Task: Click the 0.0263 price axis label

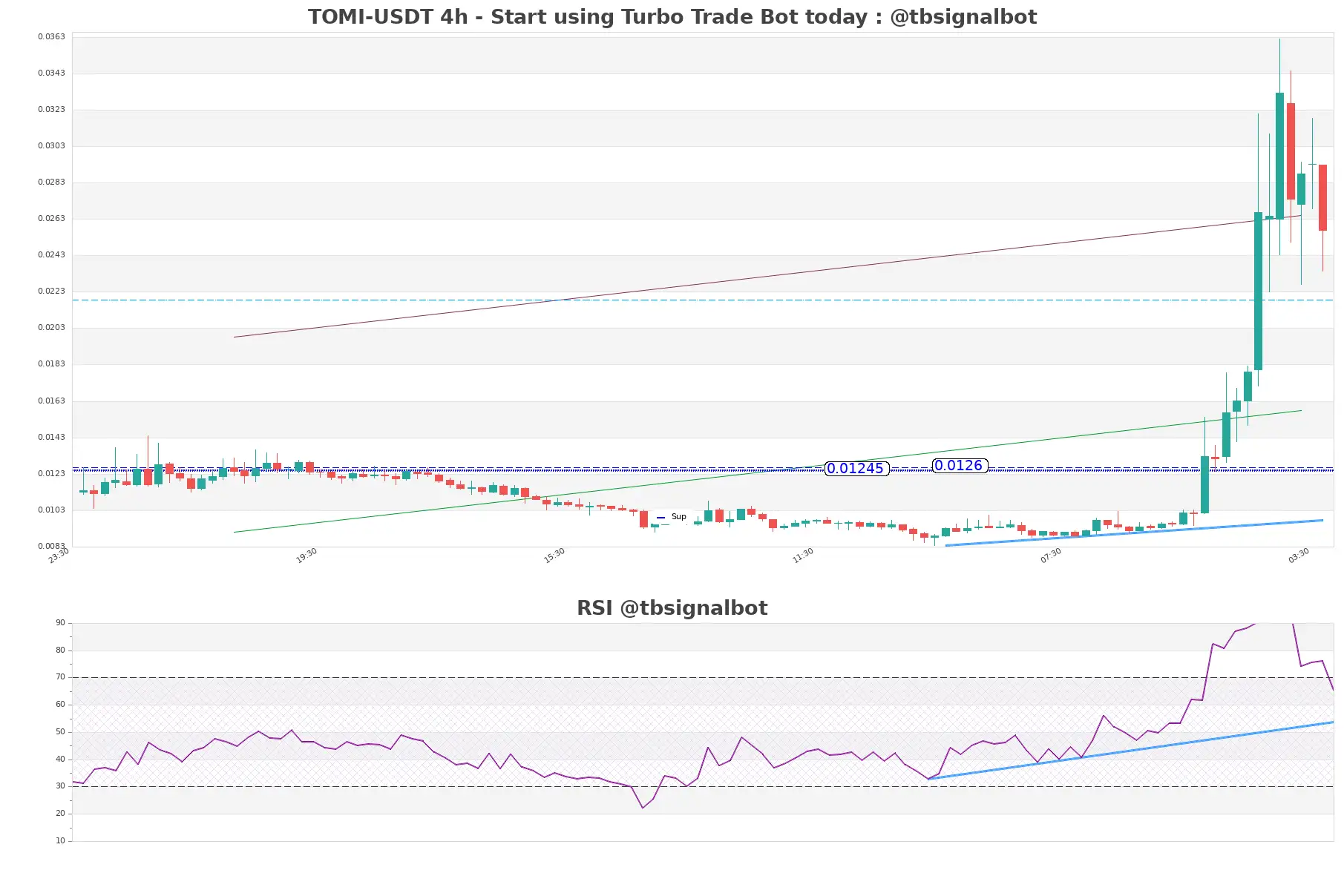Action: 51,218
